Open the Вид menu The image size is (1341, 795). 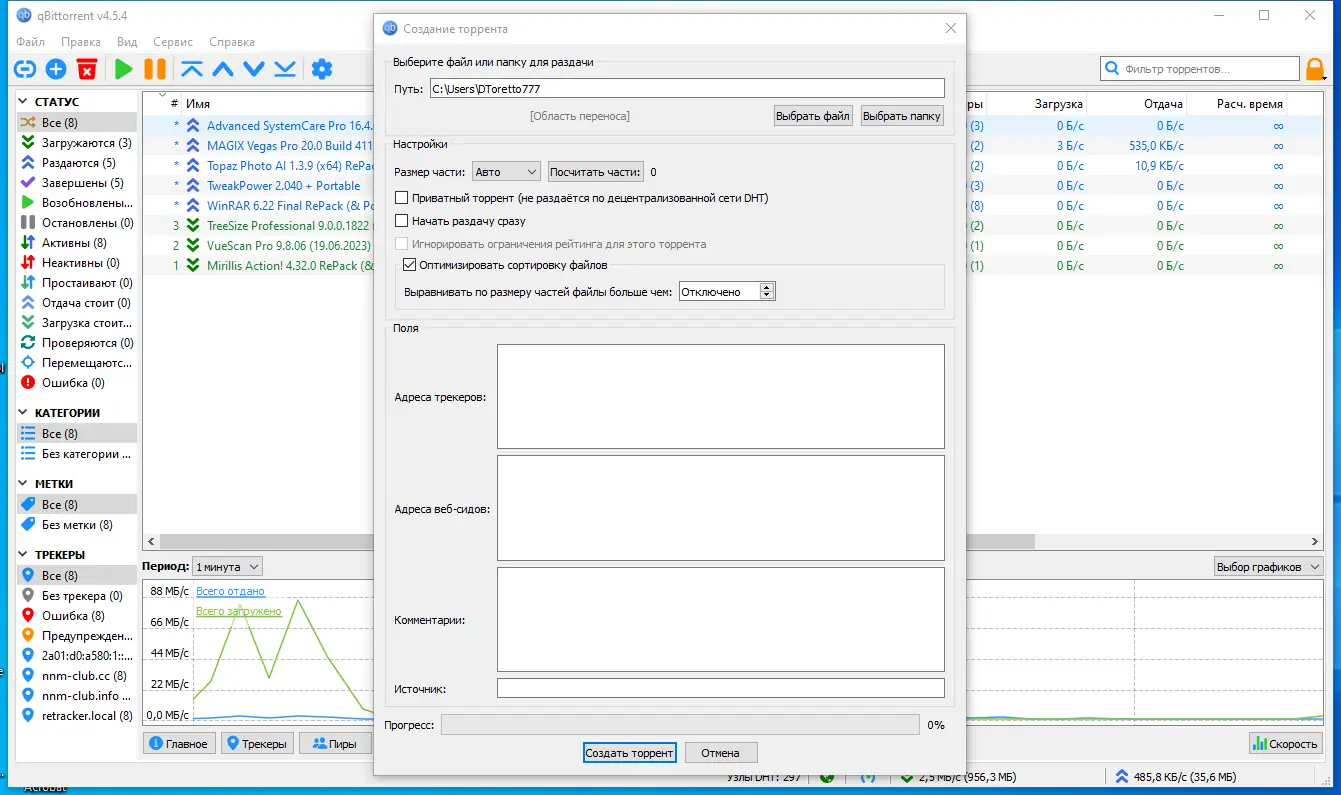click(127, 42)
